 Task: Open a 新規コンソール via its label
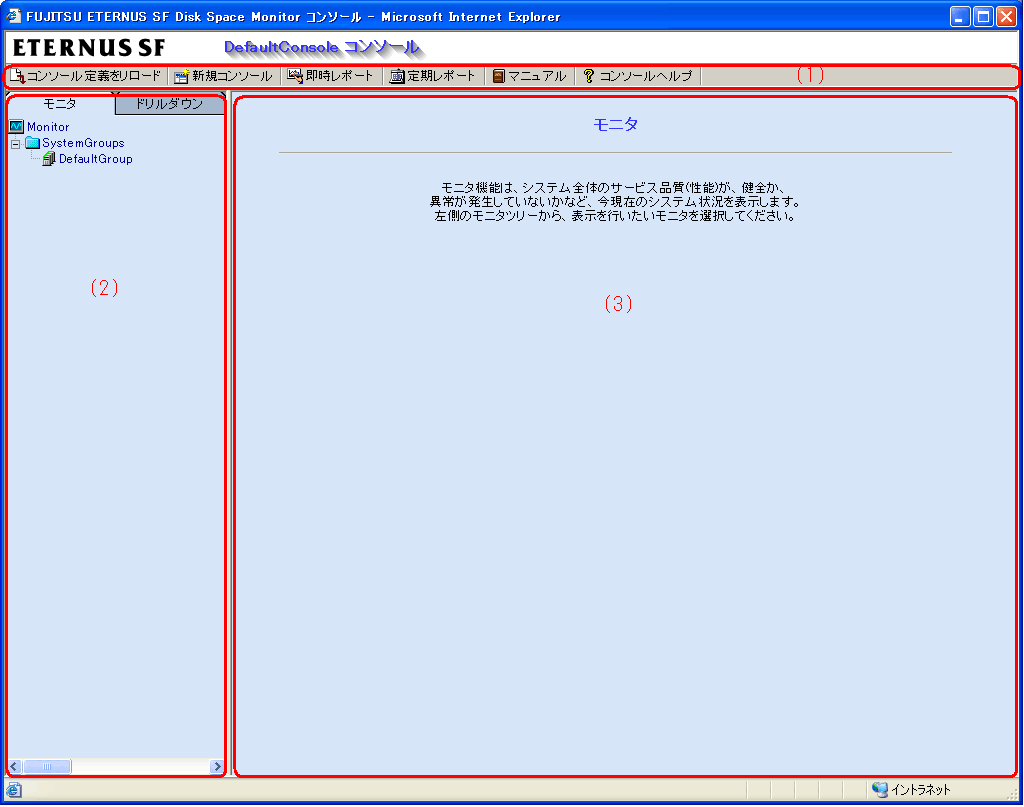pos(232,76)
